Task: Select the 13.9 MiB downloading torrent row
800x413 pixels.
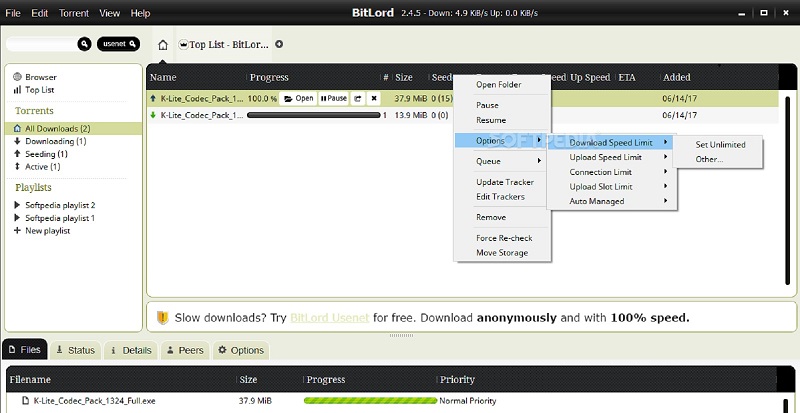Action: click(462, 115)
